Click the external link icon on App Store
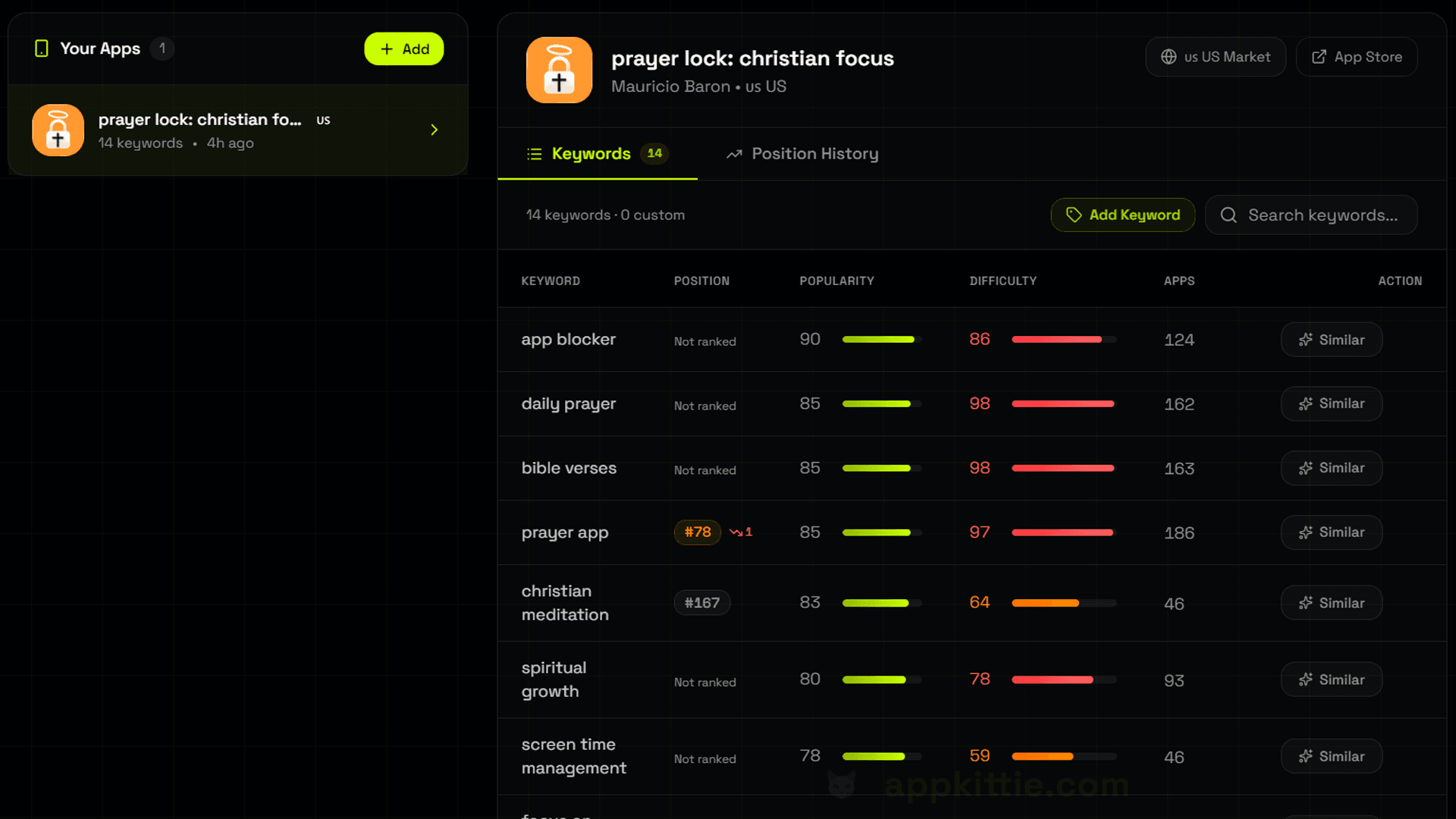This screenshot has width=1456, height=819. tap(1319, 57)
